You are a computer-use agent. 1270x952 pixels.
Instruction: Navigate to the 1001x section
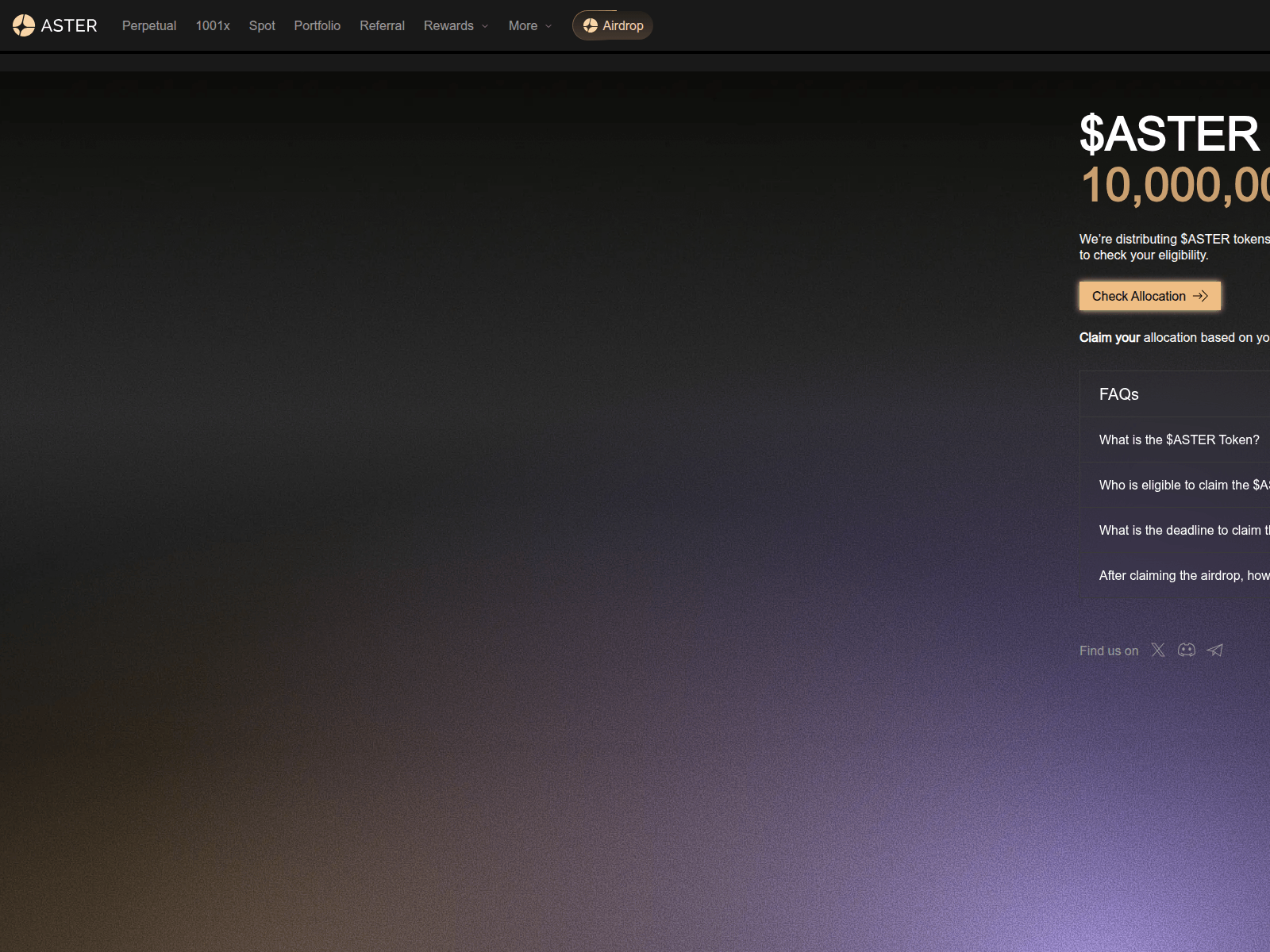(213, 25)
